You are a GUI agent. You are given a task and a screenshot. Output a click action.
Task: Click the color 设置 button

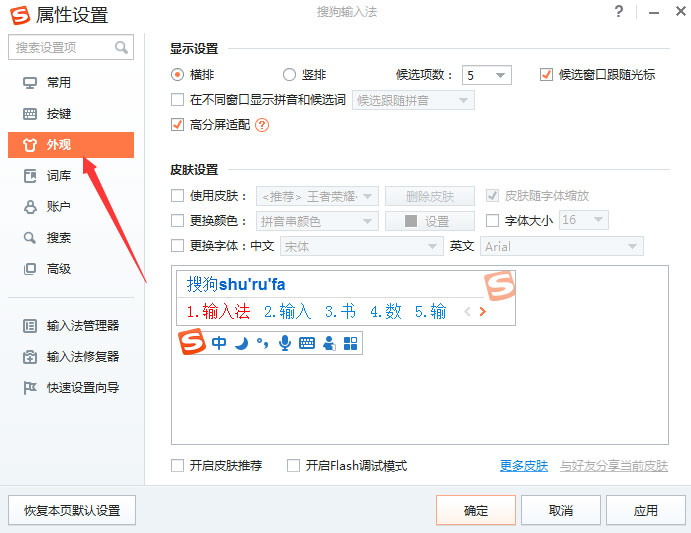tap(430, 221)
